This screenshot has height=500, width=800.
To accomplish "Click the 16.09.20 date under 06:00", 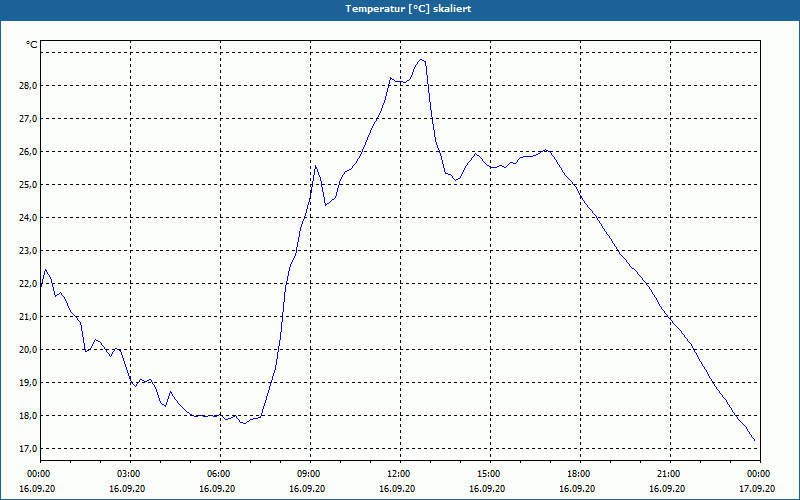I will click(x=217, y=489).
